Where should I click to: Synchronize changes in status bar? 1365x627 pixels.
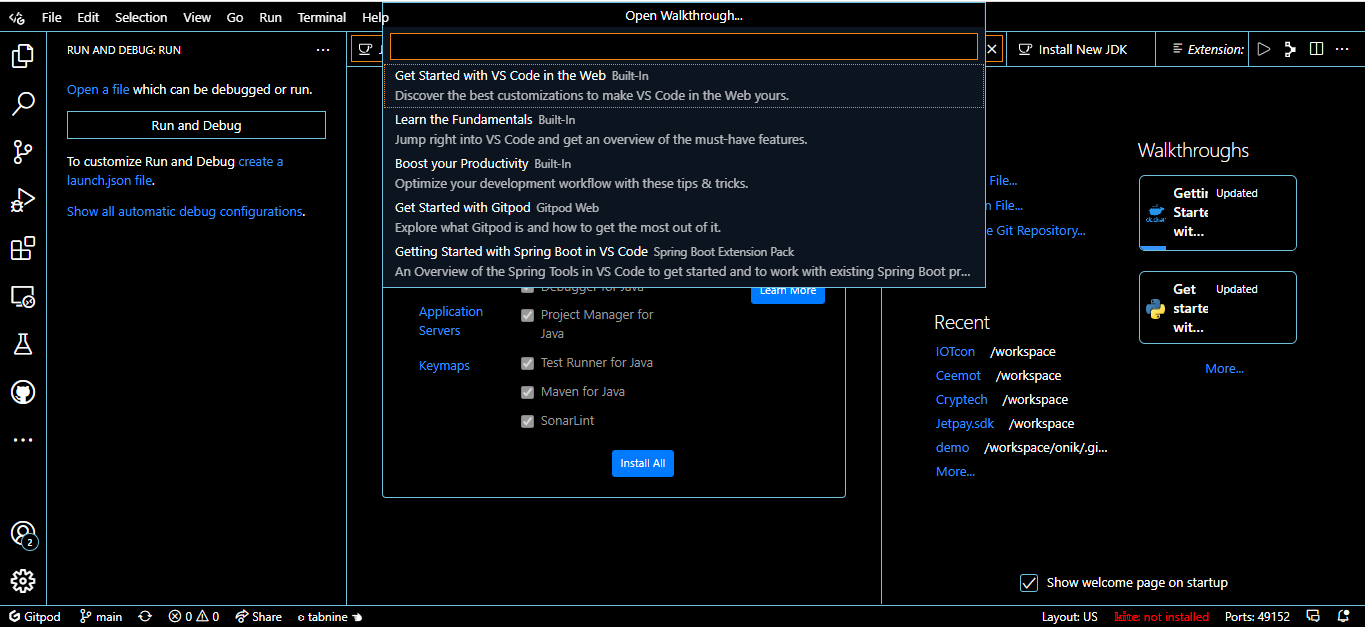[146, 617]
